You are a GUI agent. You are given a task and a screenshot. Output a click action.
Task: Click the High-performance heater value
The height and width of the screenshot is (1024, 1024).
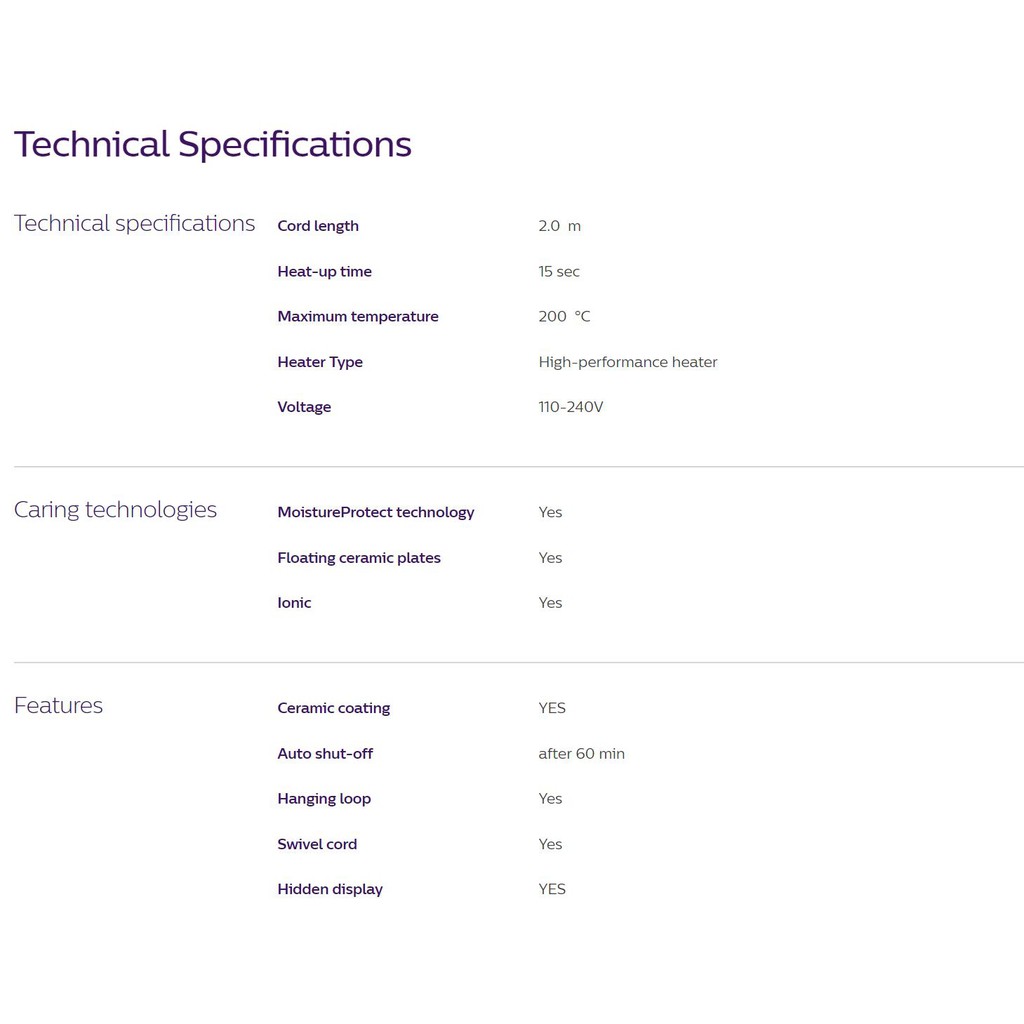point(628,362)
